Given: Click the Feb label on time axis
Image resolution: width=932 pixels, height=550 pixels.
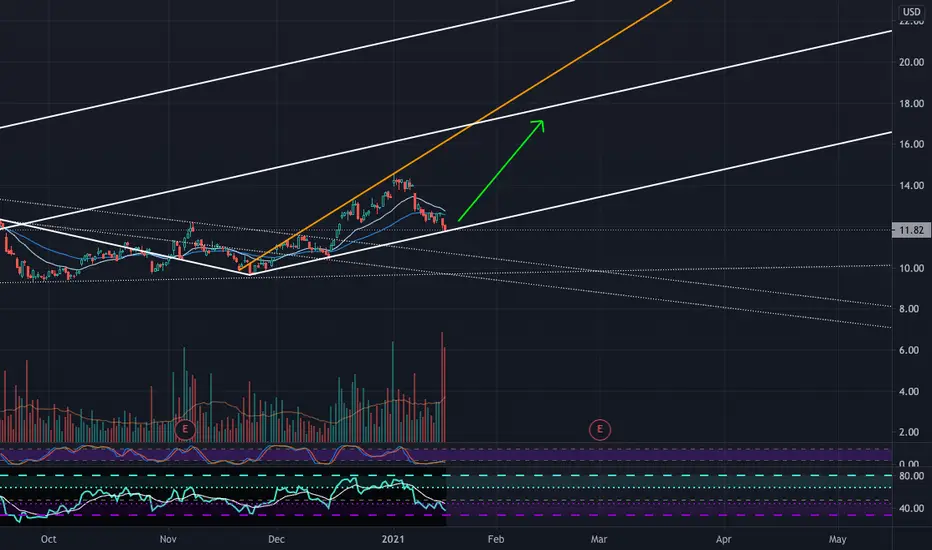Looking at the screenshot, I should tap(496, 539).
